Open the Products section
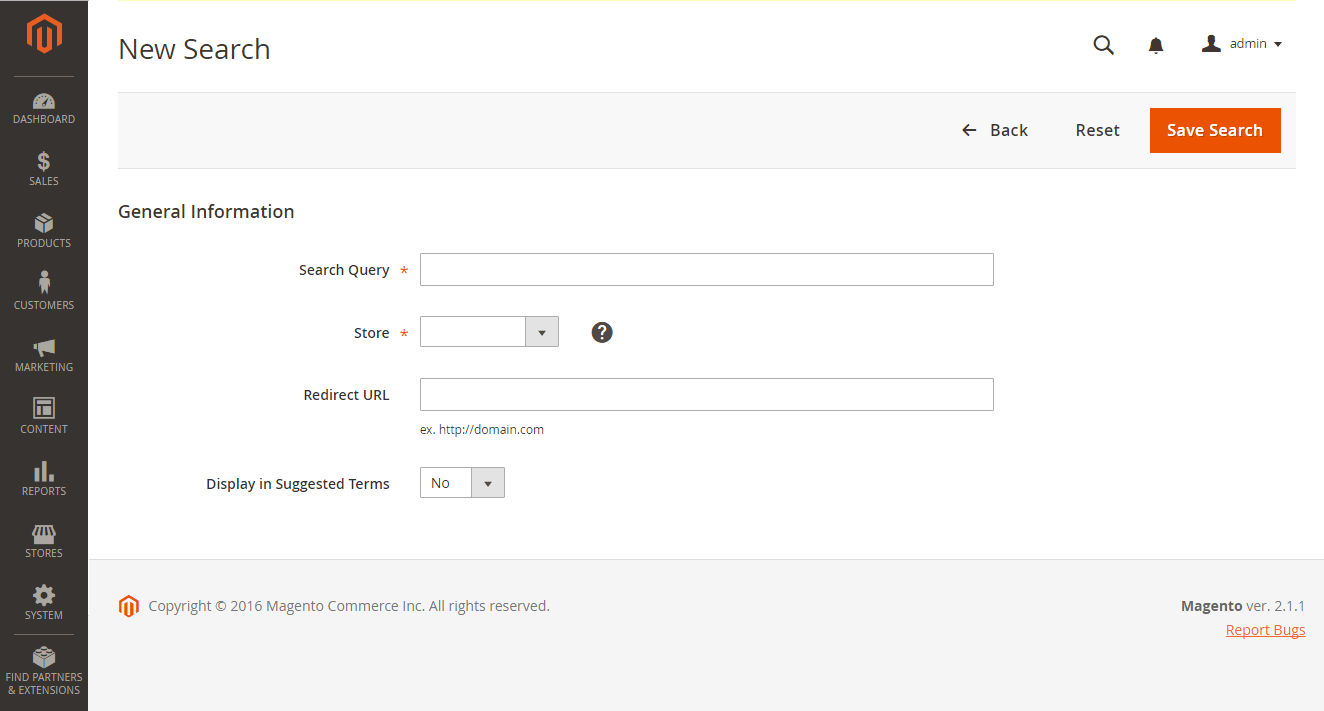 pos(43,230)
